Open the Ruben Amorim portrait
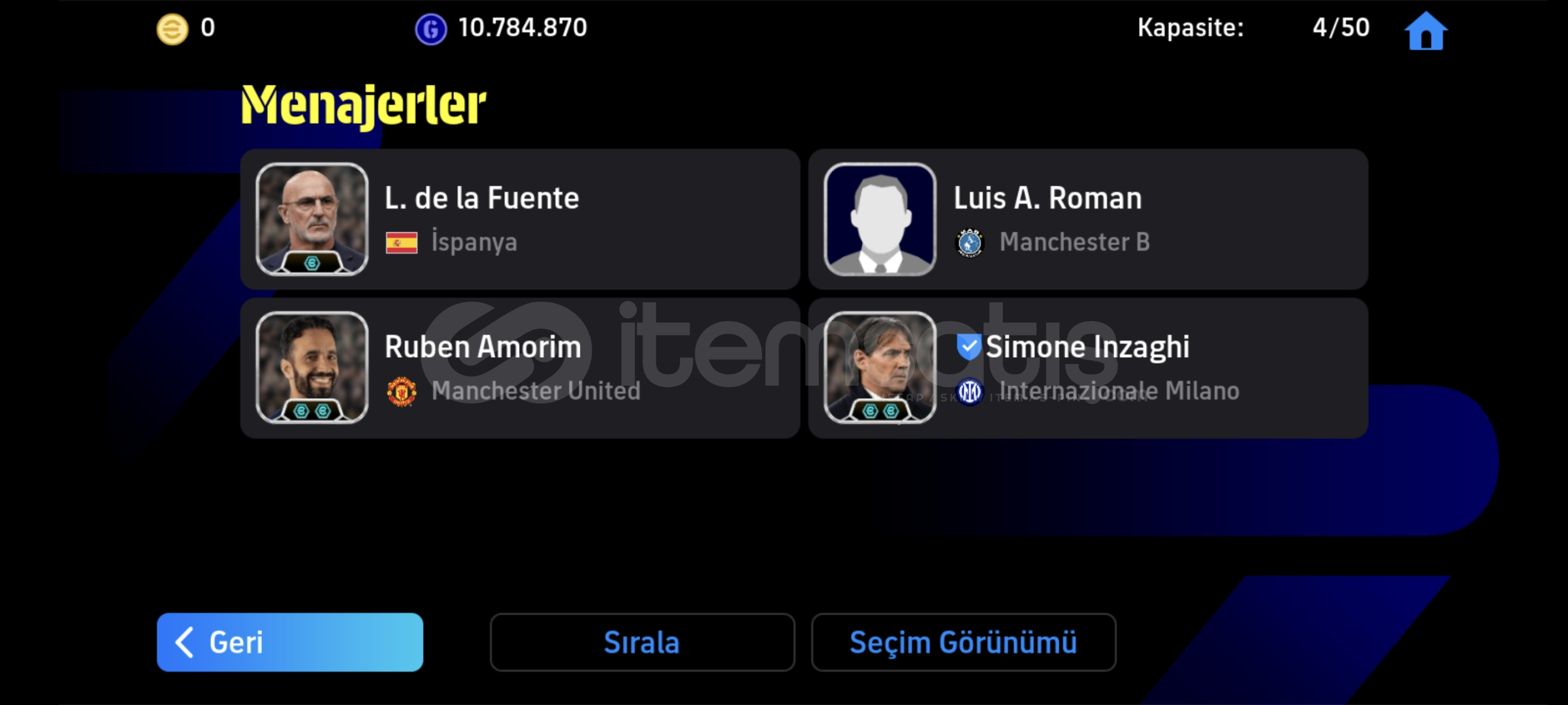1568x705 pixels. (x=312, y=368)
